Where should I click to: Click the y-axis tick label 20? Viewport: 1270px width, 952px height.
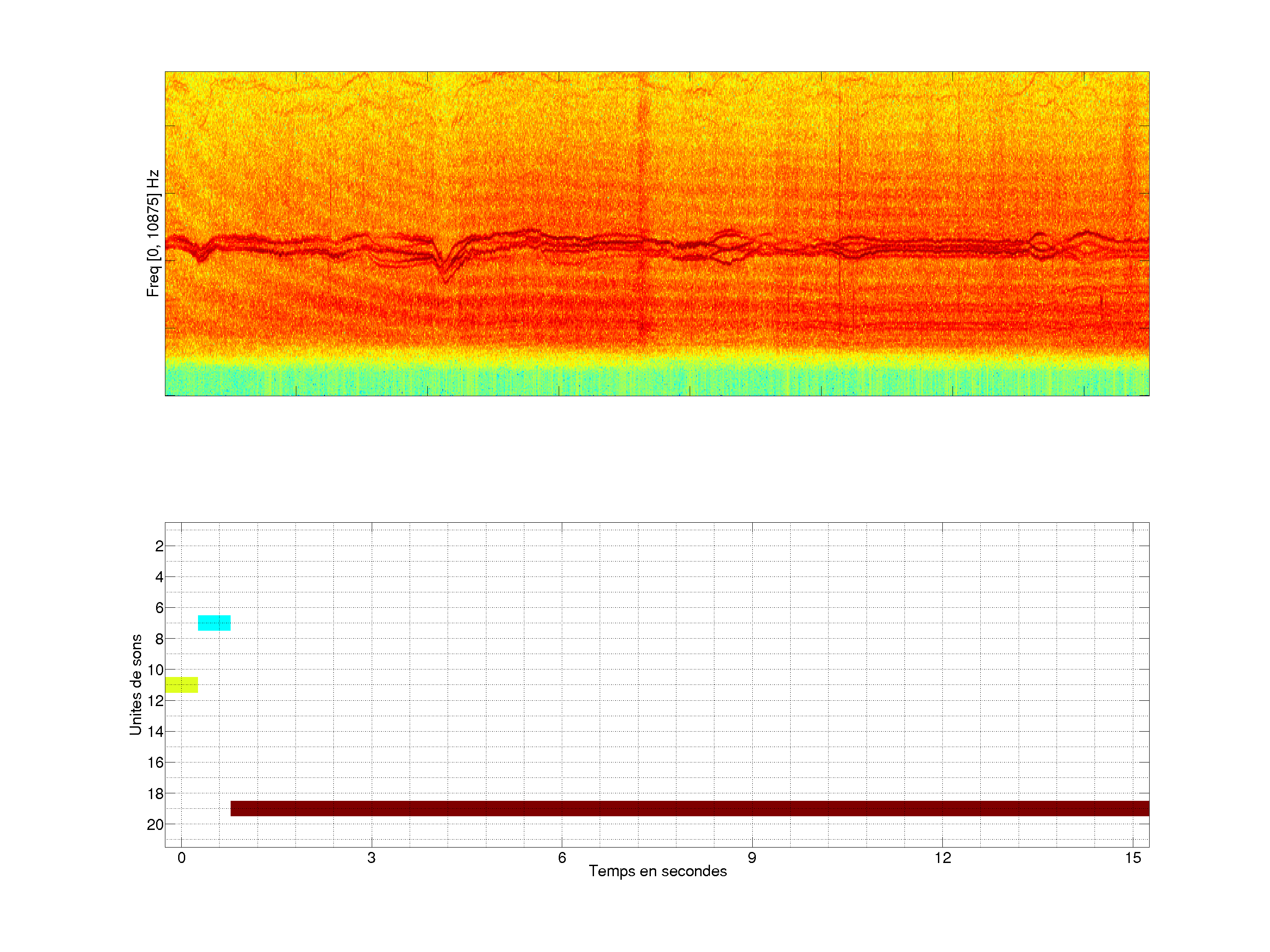coord(156,825)
